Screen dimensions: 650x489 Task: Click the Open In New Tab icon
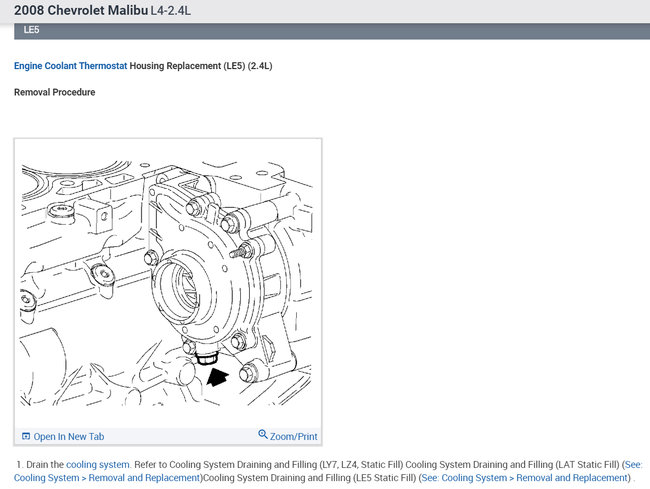26,436
